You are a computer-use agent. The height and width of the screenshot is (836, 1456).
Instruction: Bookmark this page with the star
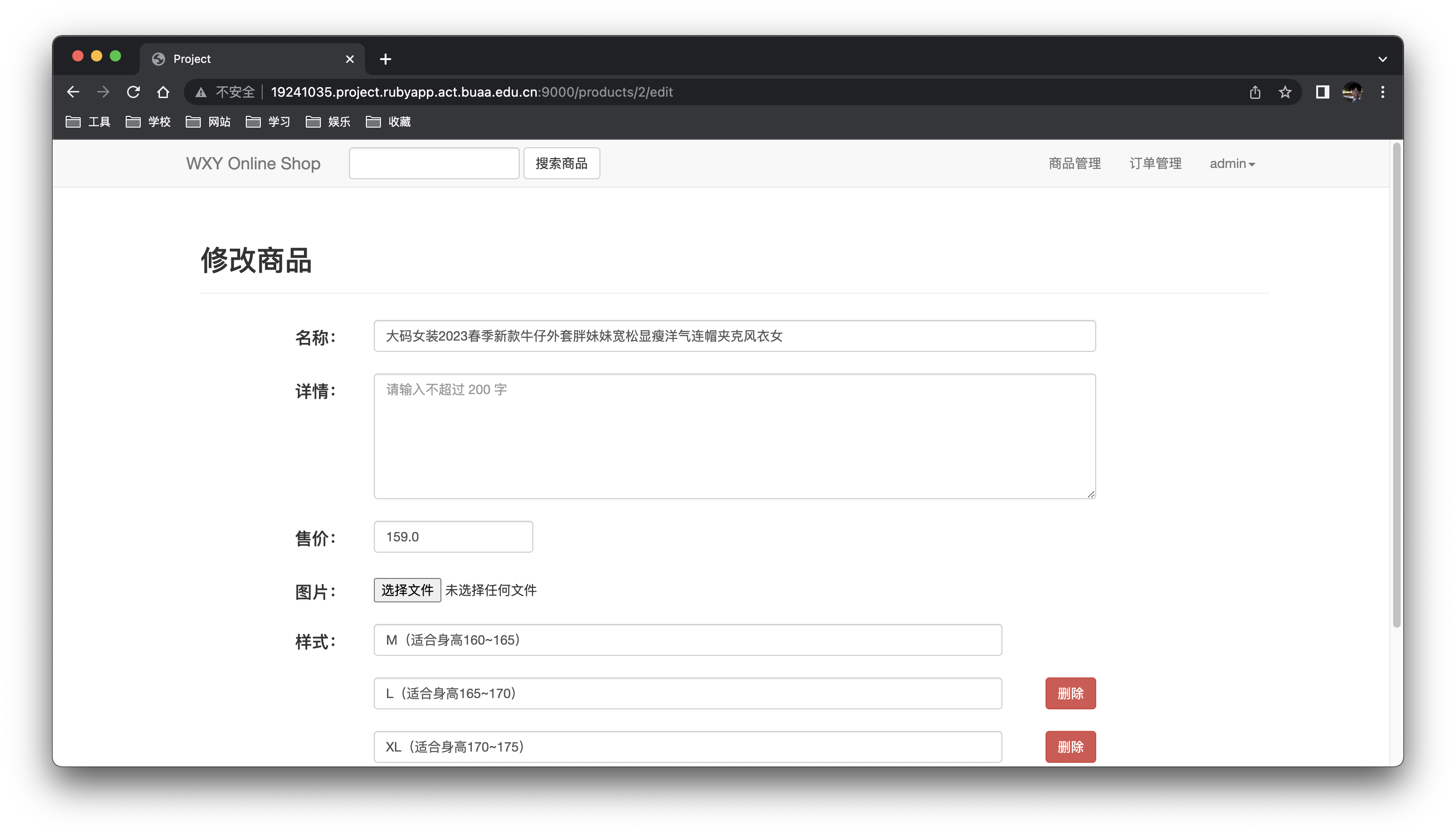coord(1285,92)
